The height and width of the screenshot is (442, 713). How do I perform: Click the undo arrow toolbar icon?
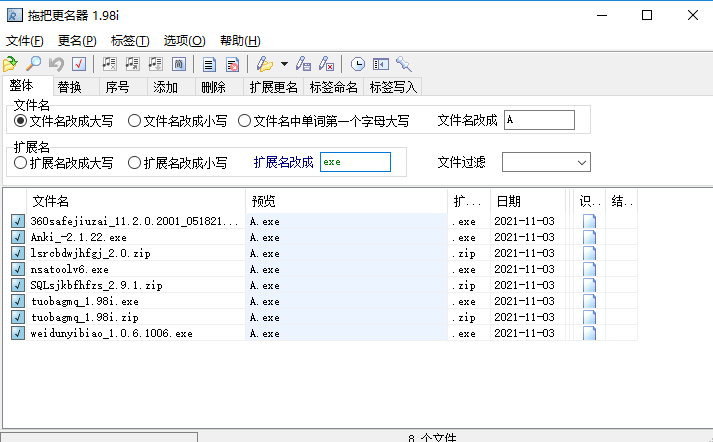(56, 64)
